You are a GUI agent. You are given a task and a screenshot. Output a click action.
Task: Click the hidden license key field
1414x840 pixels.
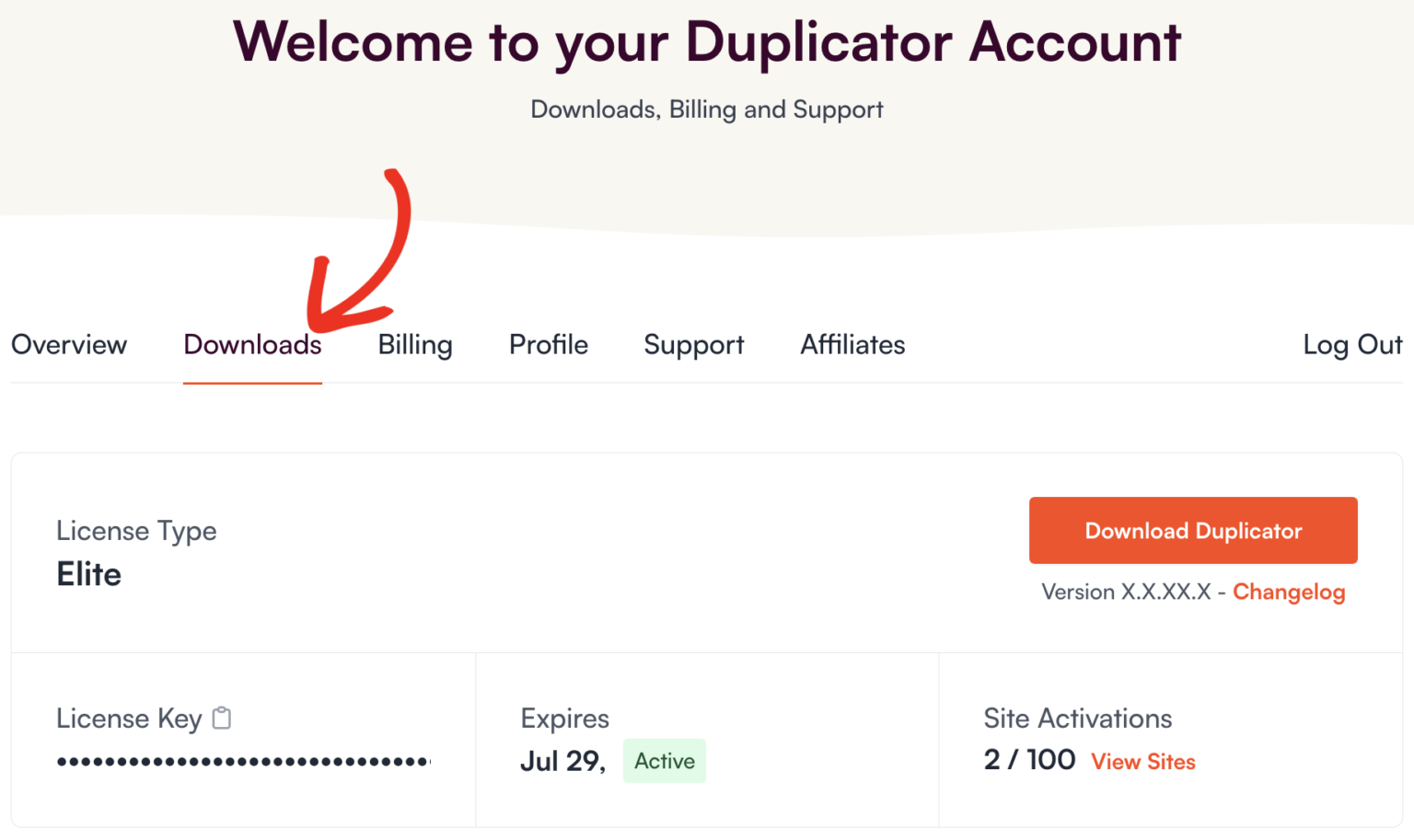click(x=243, y=761)
